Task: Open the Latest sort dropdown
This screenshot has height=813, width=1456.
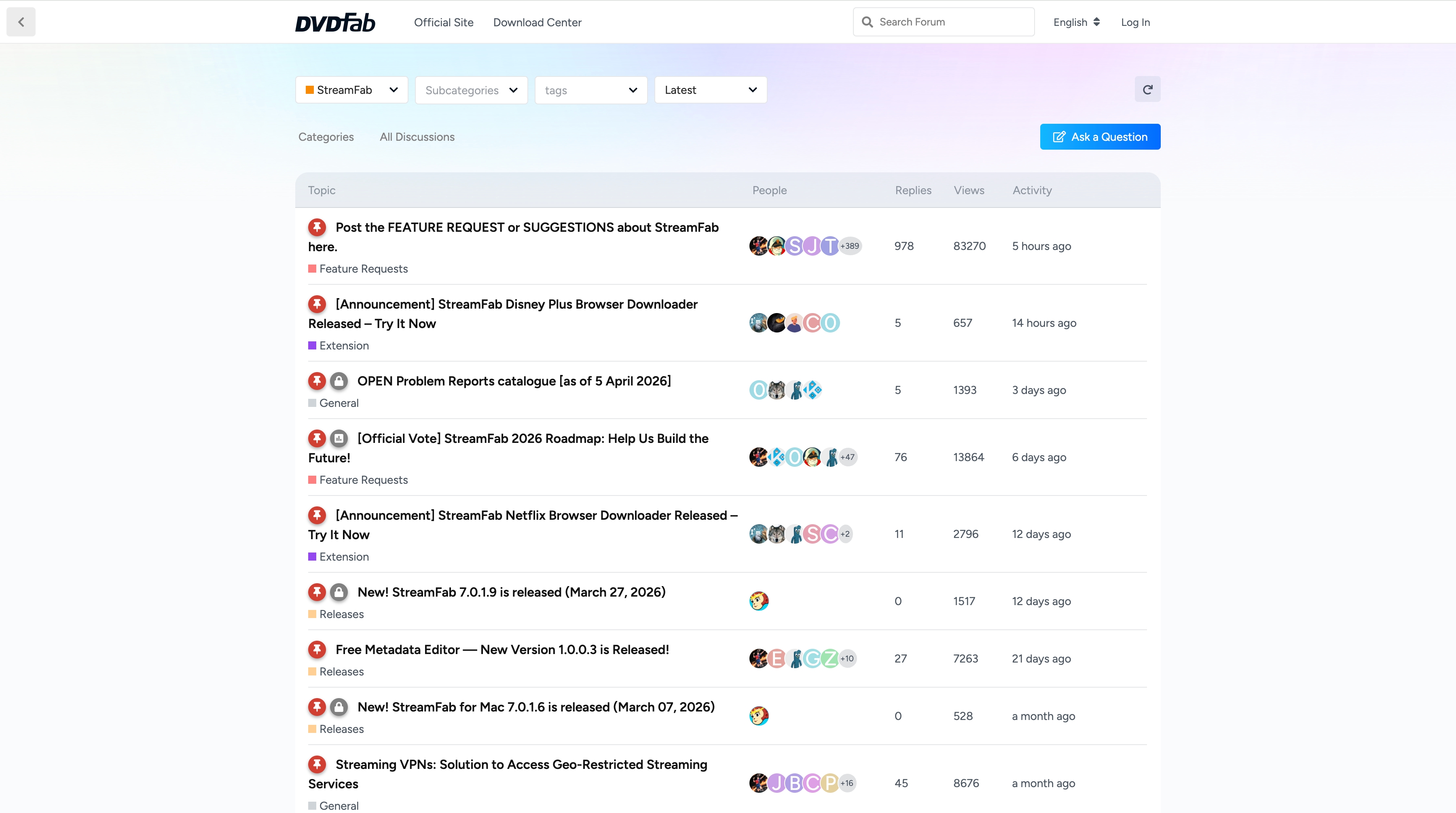Action: click(711, 90)
